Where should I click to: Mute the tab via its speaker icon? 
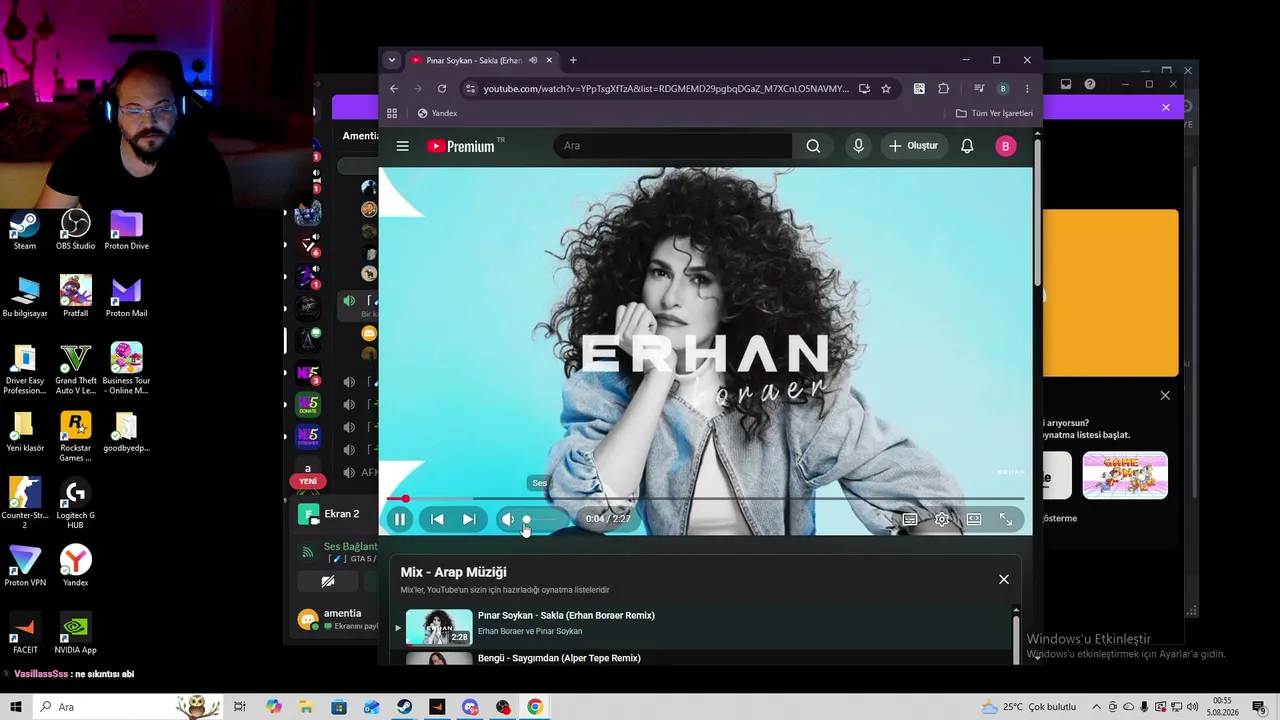tap(533, 60)
